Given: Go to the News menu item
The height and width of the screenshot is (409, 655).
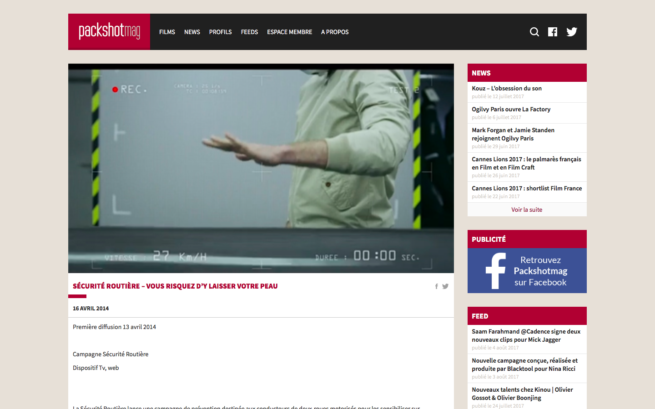Looking at the screenshot, I should tap(192, 32).
